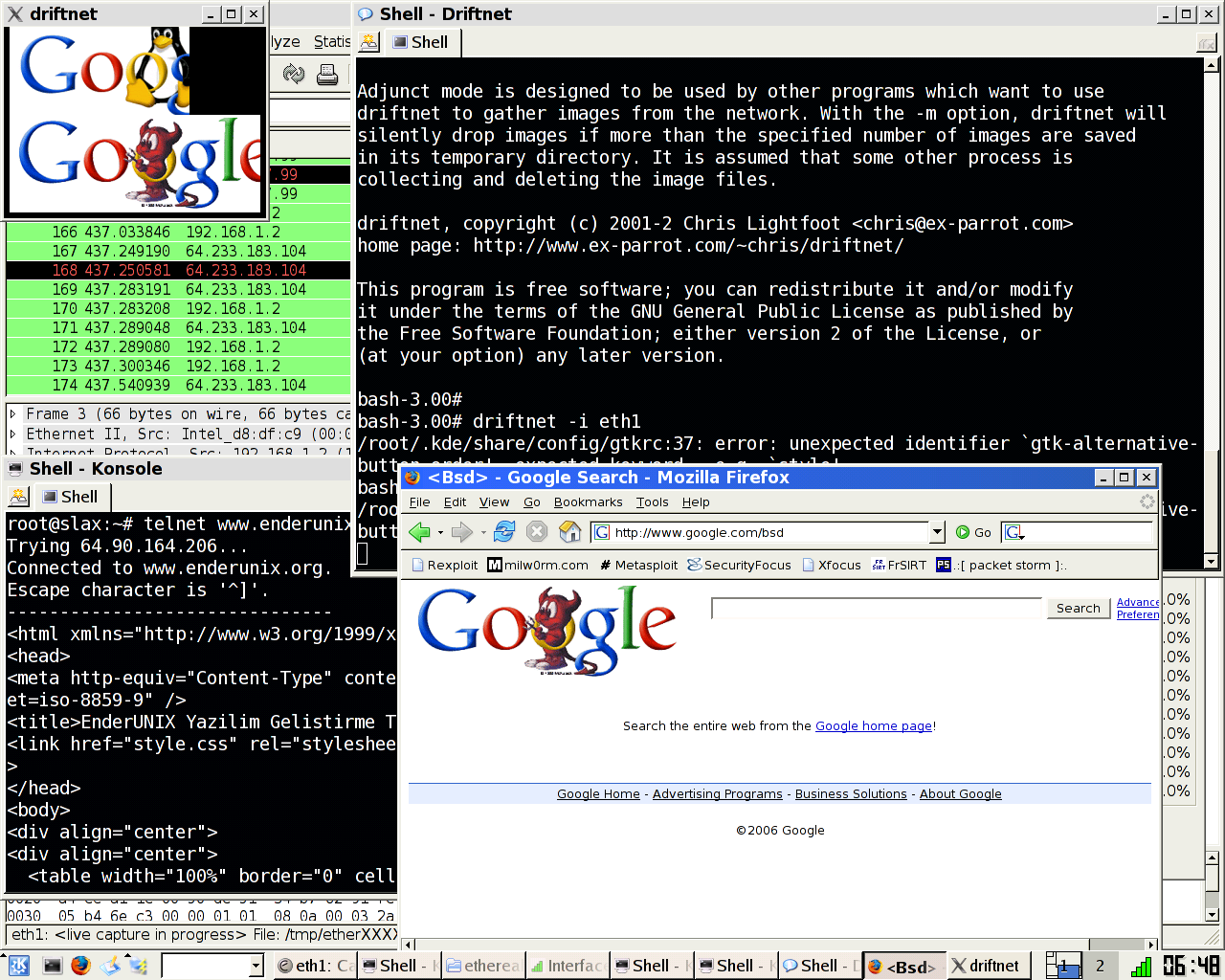This screenshot has width=1225, height=980.
Task: Select the Shell tab in Shell - Konsole
Action: [71, 497]
